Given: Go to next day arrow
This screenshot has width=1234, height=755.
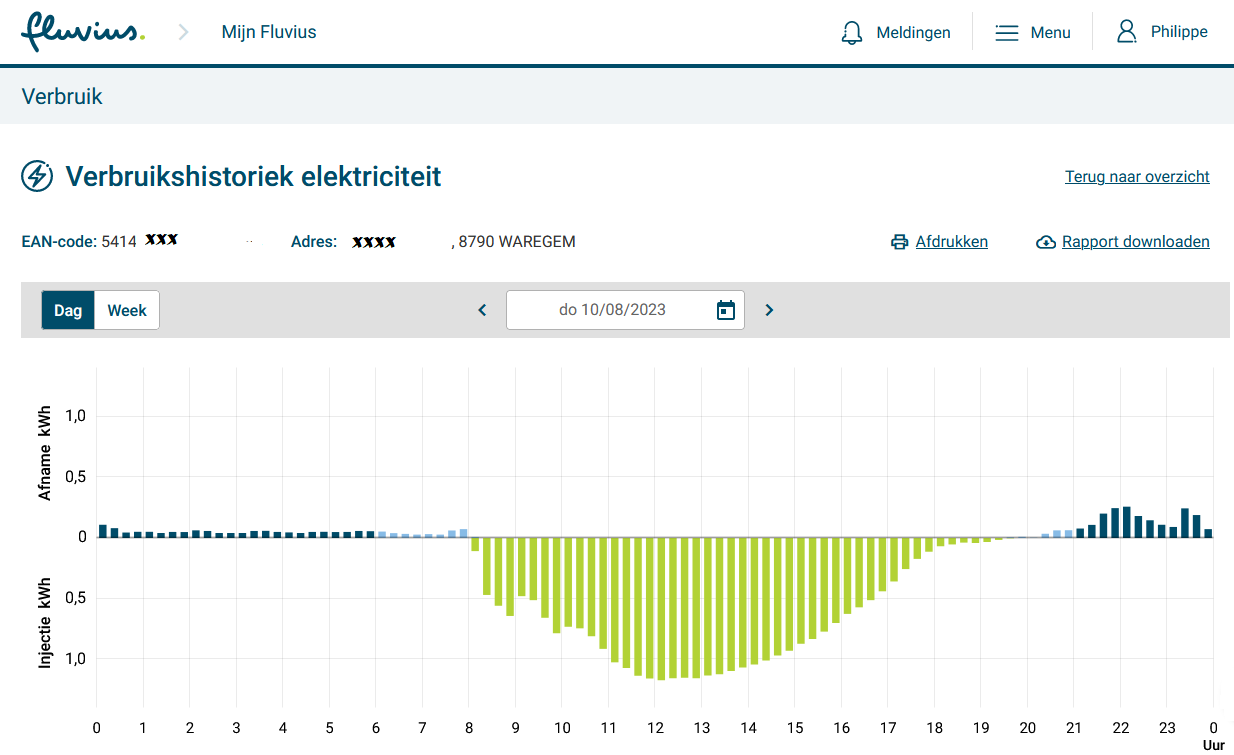Looking at the screenshot, I should pos(769,310).
